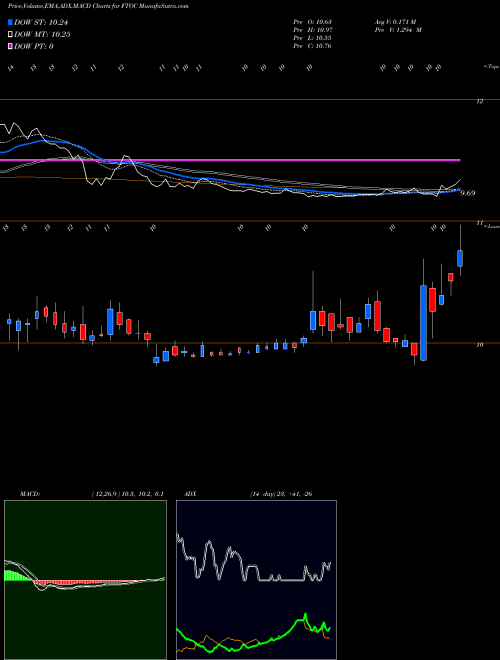Click the magenta horizontal line on EMA chart
Viewport: 500px width, 660px height.
(230, 160)
